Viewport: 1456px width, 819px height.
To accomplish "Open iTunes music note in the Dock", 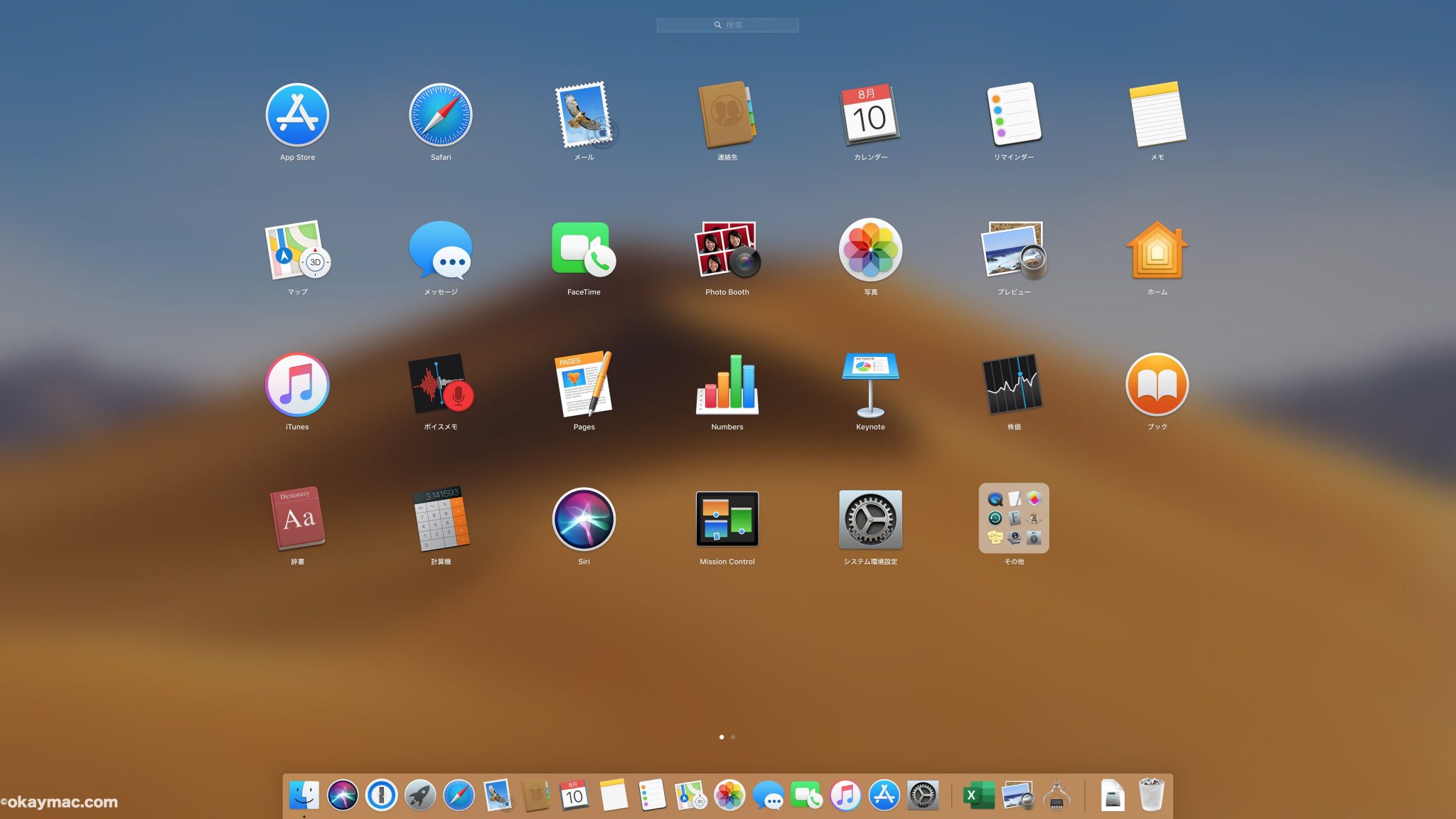I will tap(845, 795).
